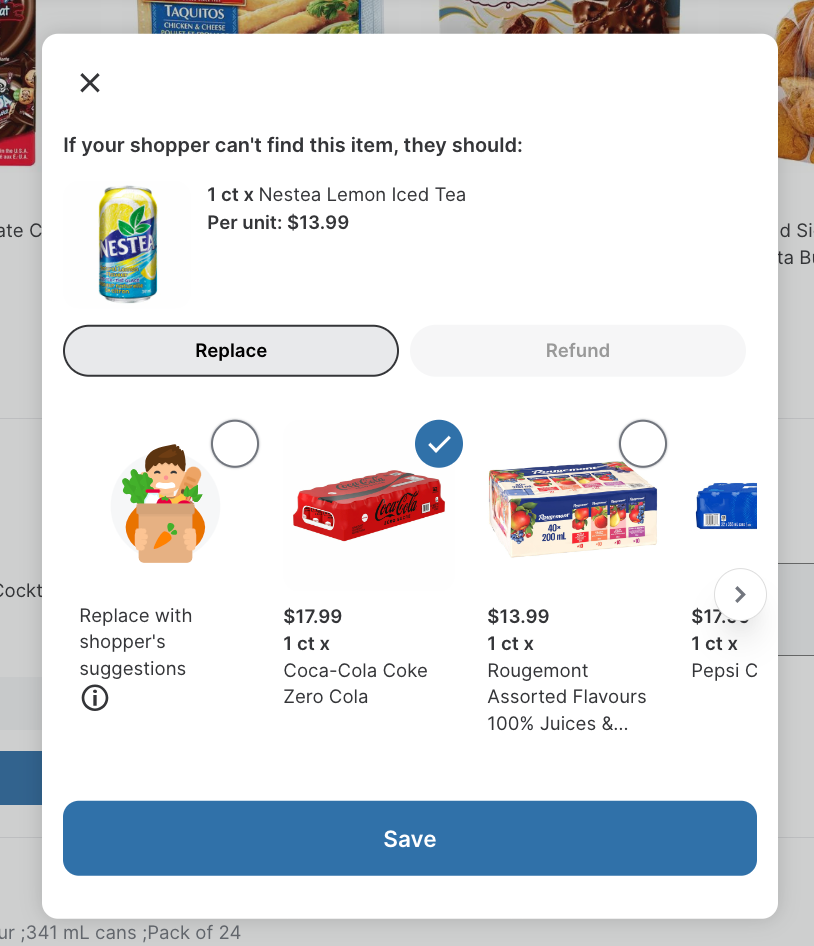Click the Rougemont juice box image

pos(573,509)
